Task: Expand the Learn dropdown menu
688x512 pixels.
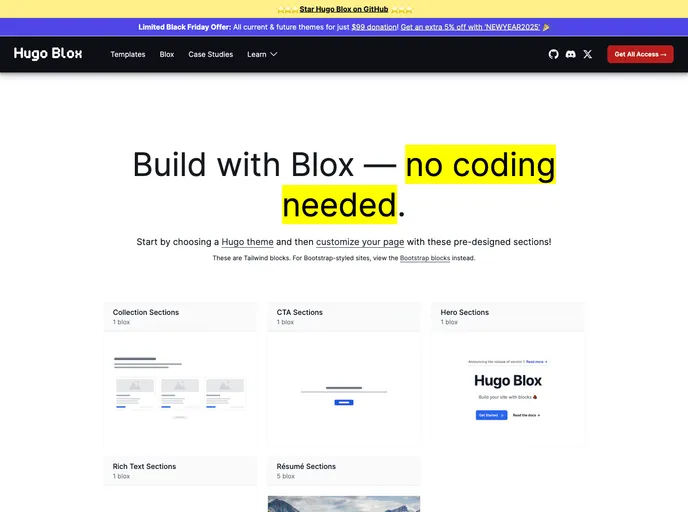Action: click(x=262, y=54)
